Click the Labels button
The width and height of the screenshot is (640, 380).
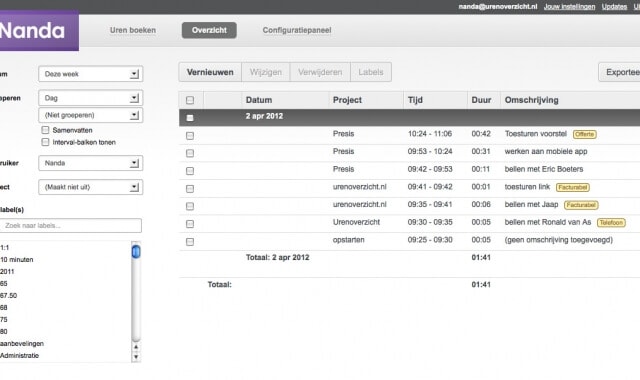(371, 72)
